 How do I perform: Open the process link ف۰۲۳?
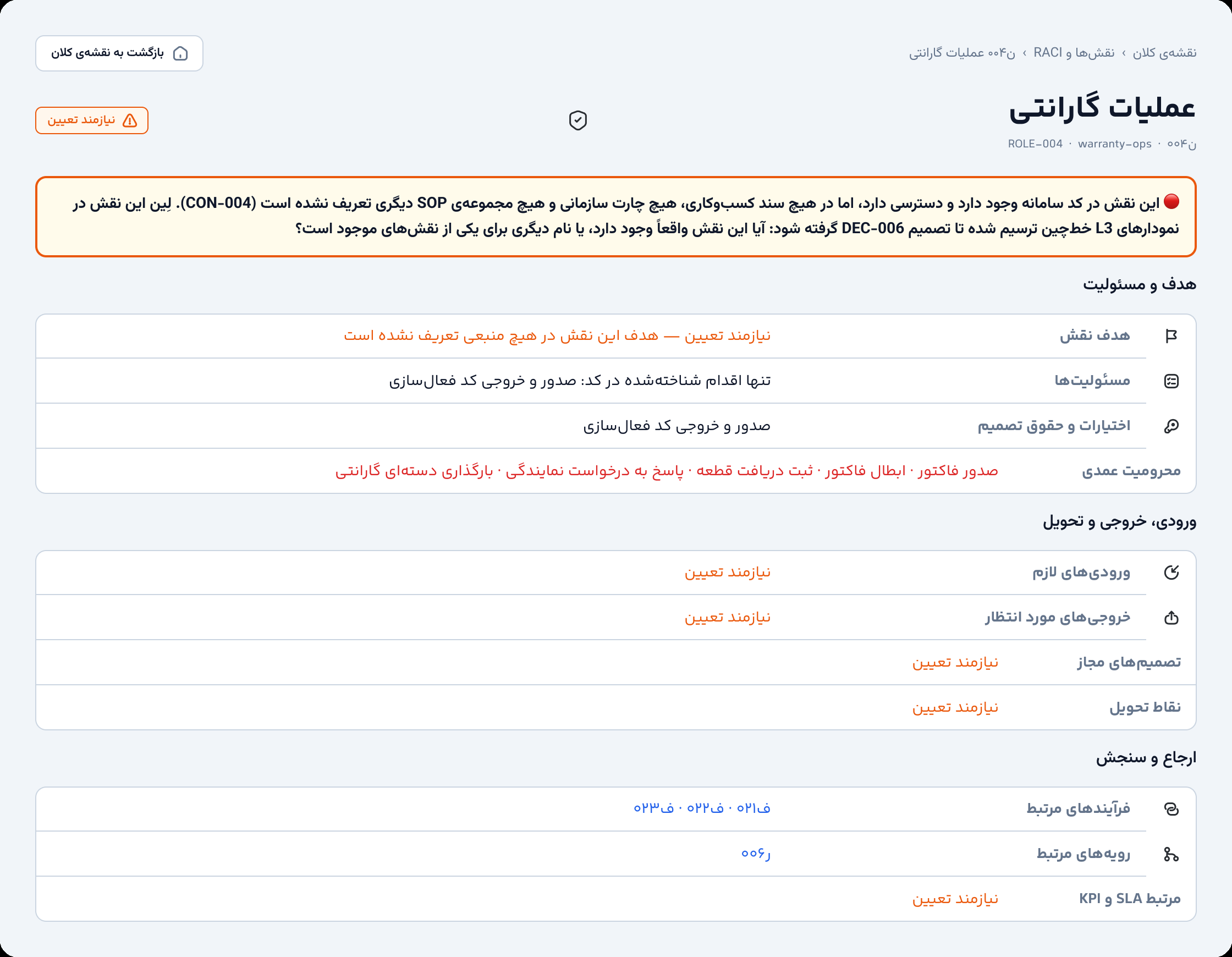(653, 809)
